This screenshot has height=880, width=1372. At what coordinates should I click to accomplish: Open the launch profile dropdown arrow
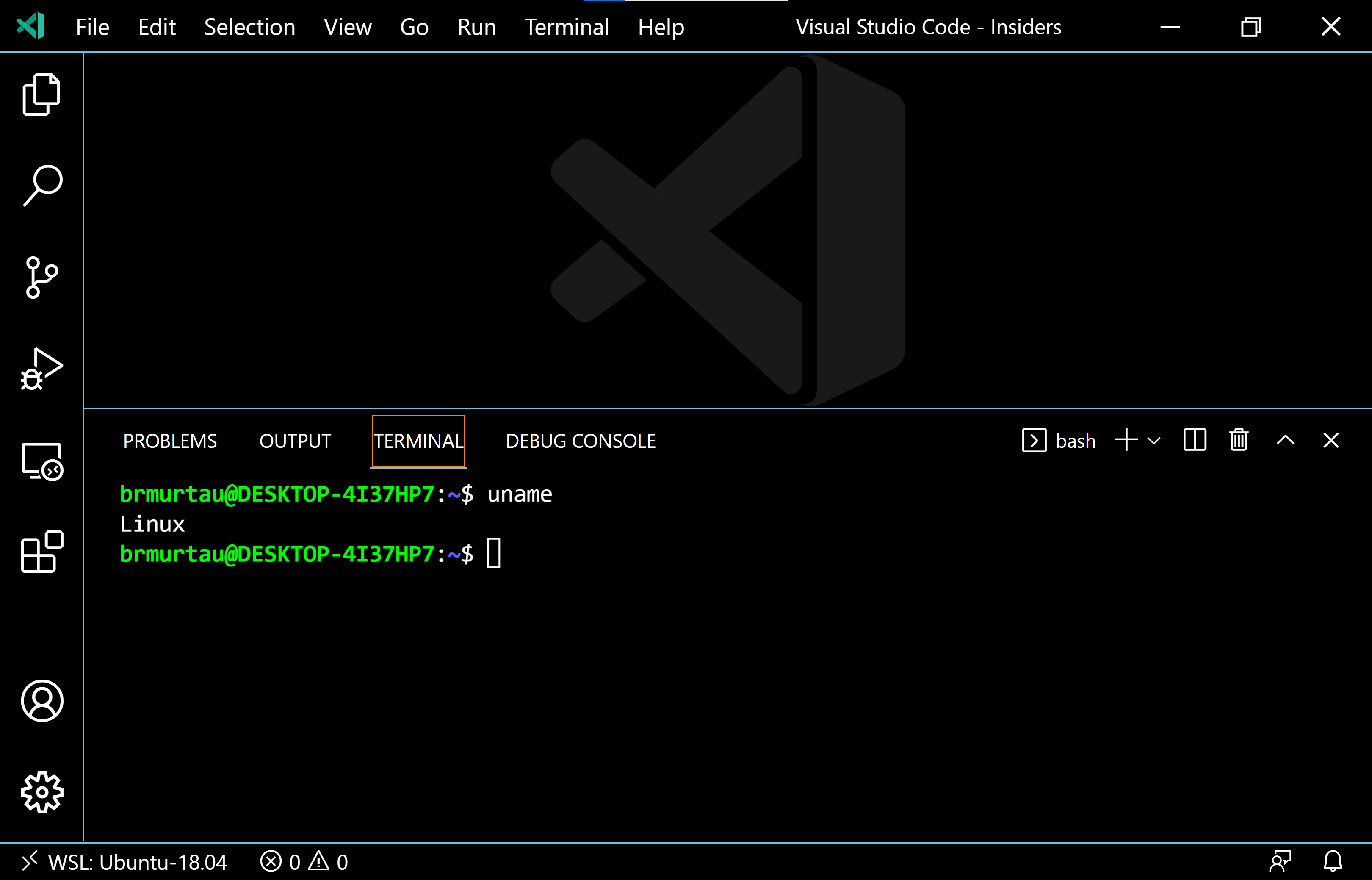(1154, 441)
